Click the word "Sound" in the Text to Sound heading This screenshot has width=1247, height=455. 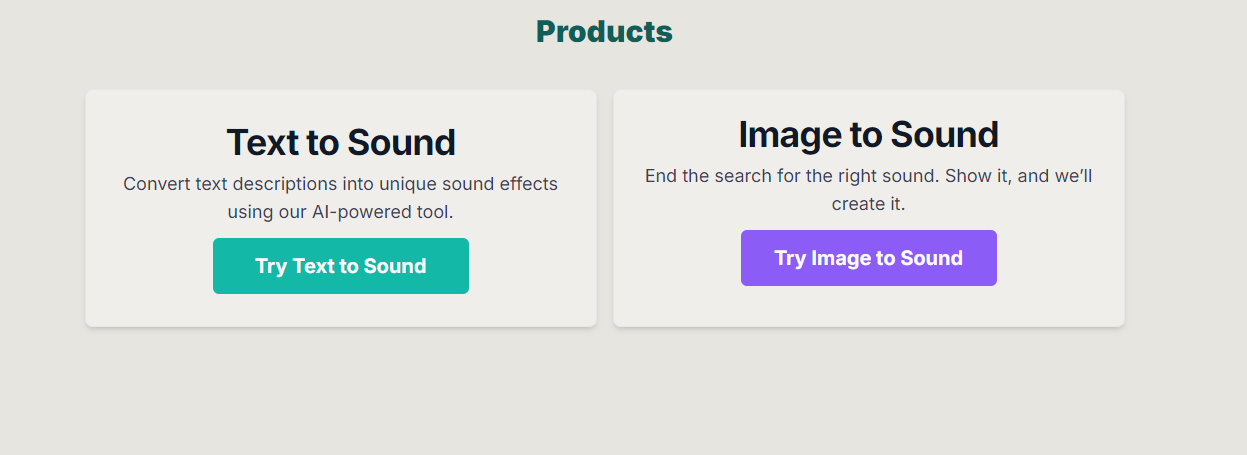point(400,143)
